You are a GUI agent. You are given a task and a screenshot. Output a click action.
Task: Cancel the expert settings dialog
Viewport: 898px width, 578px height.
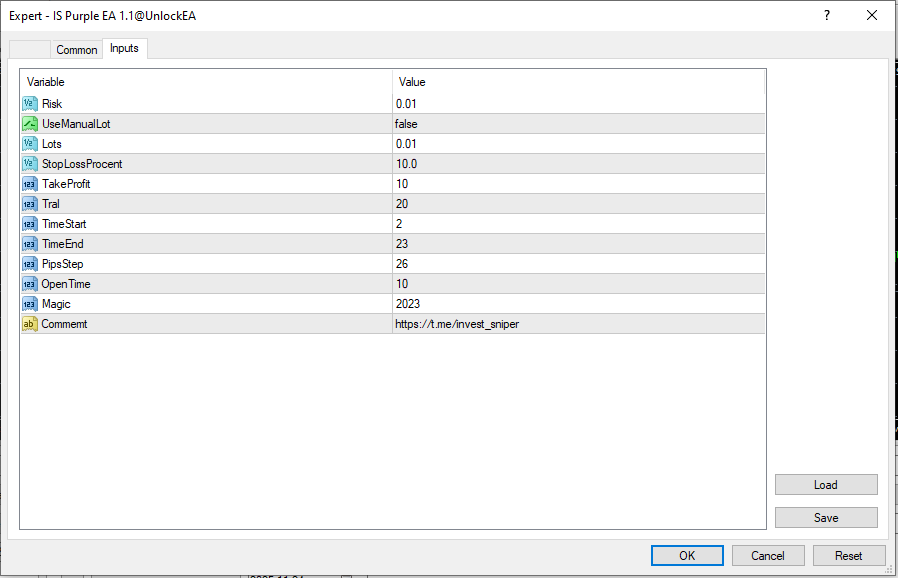click(768, 555)
